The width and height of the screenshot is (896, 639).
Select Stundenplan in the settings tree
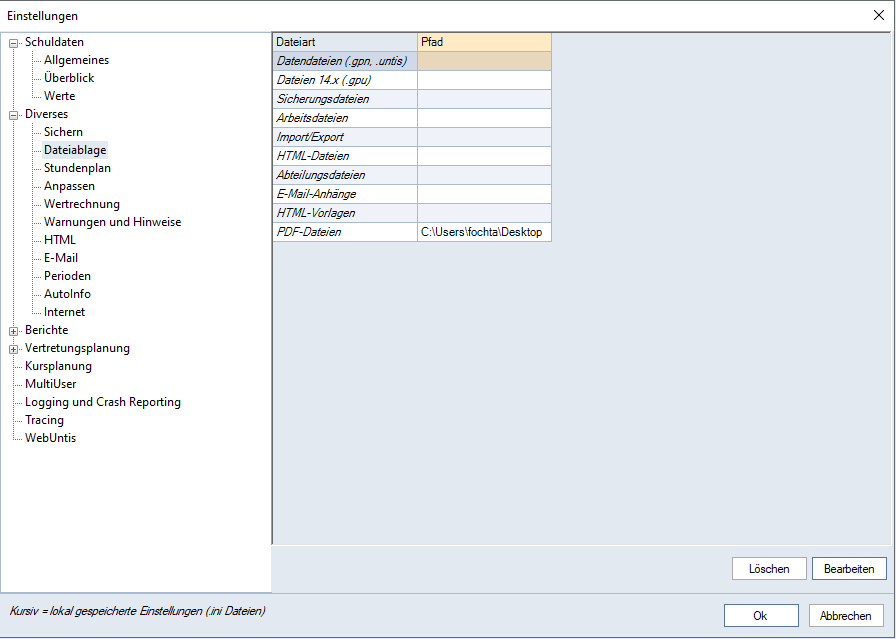coord(77,168)
